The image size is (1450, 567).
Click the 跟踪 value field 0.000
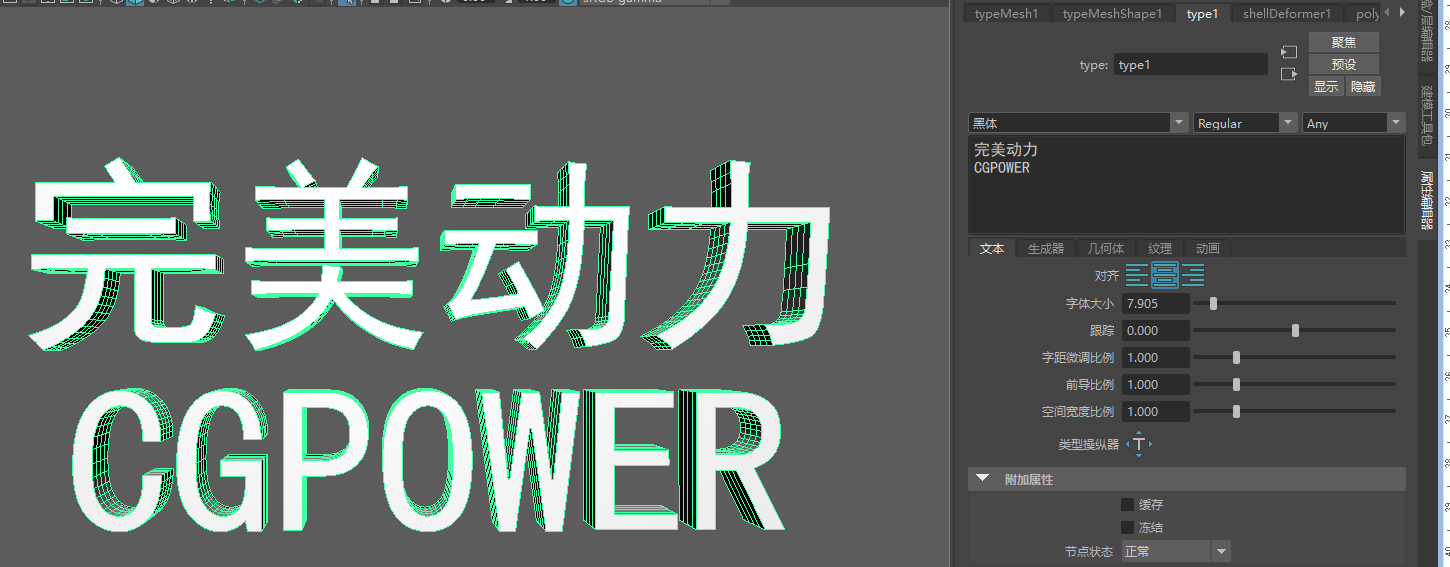tap(1155, 330)
